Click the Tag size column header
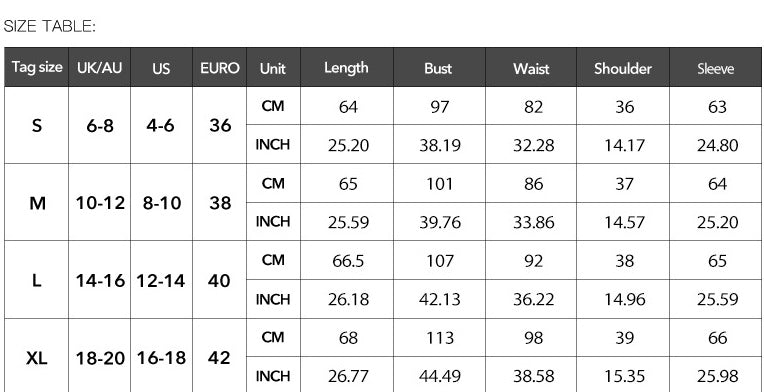The width and height of the screenshot is (764, 392). 37,67
